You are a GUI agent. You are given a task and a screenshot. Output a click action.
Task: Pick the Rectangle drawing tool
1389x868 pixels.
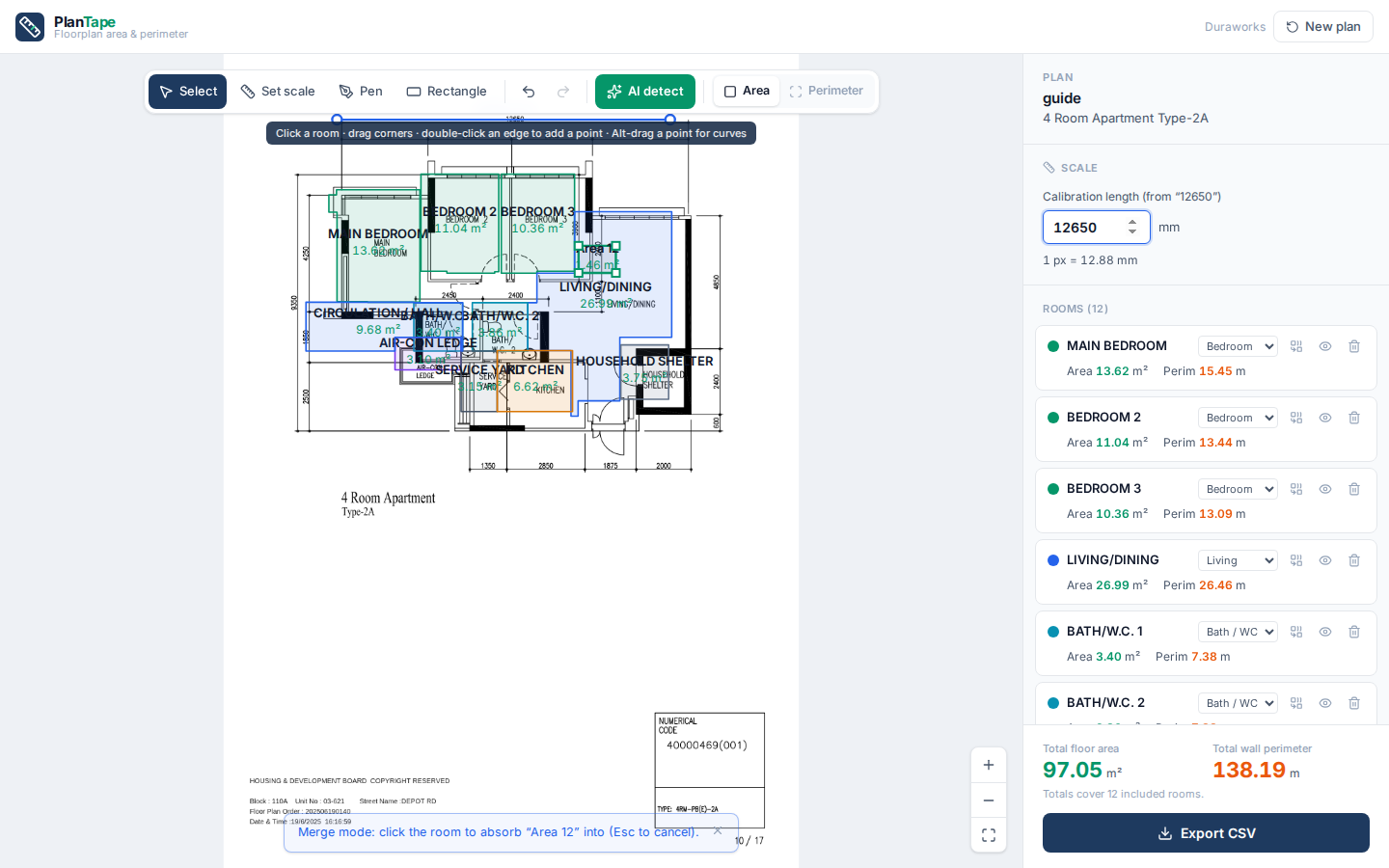point(447,92)
